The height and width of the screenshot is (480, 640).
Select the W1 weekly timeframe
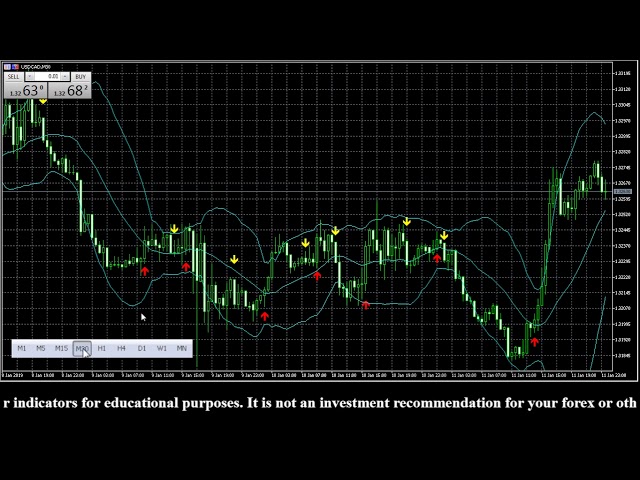tap(162, 348)
